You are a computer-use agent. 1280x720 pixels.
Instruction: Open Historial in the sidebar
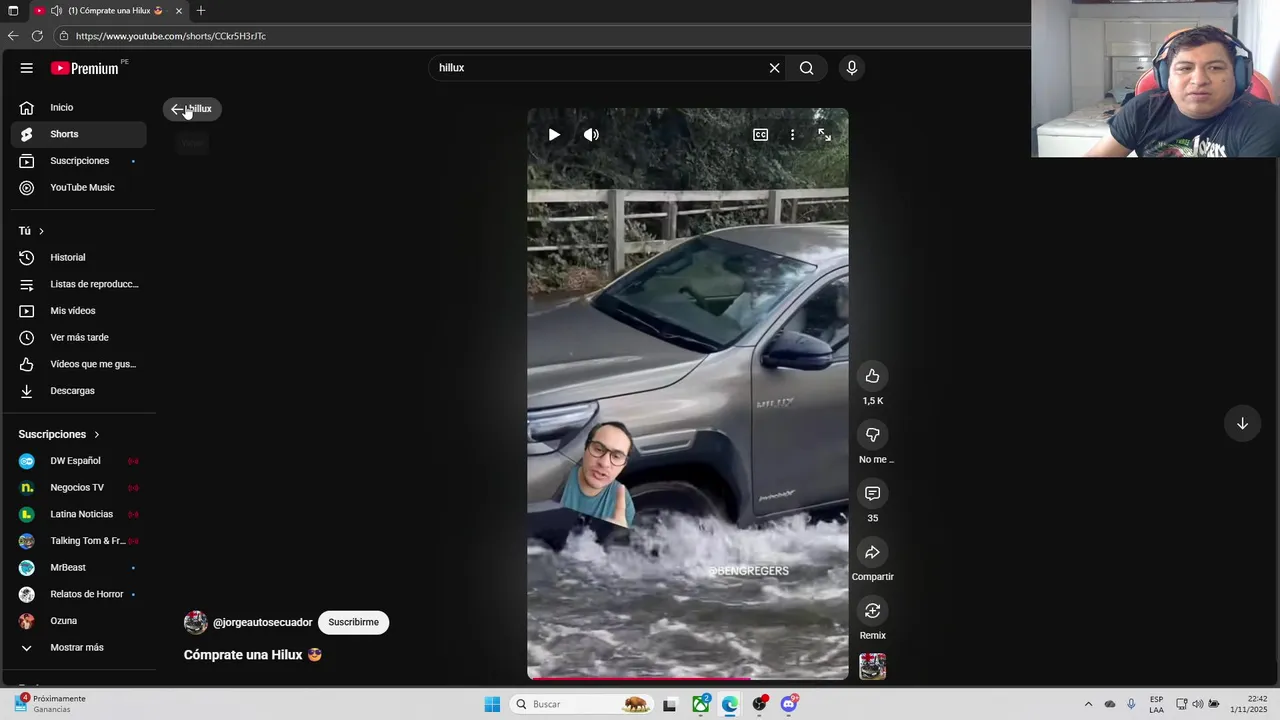click(78, 257)
